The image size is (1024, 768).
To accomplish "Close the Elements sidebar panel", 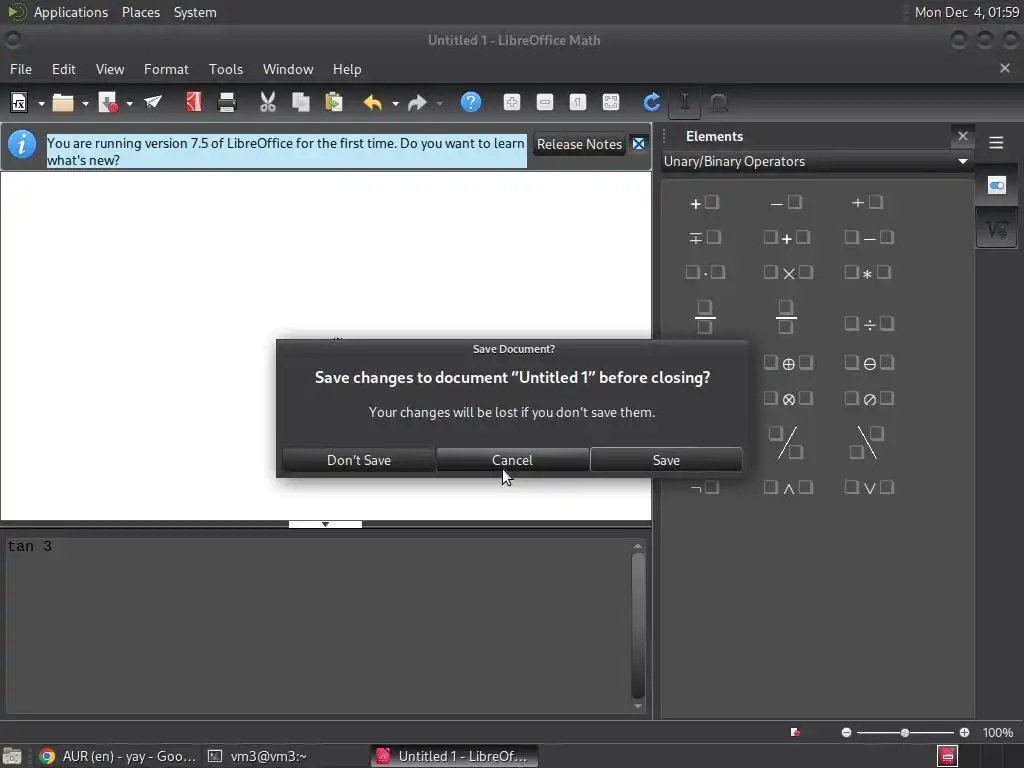I will click(963, 136).
